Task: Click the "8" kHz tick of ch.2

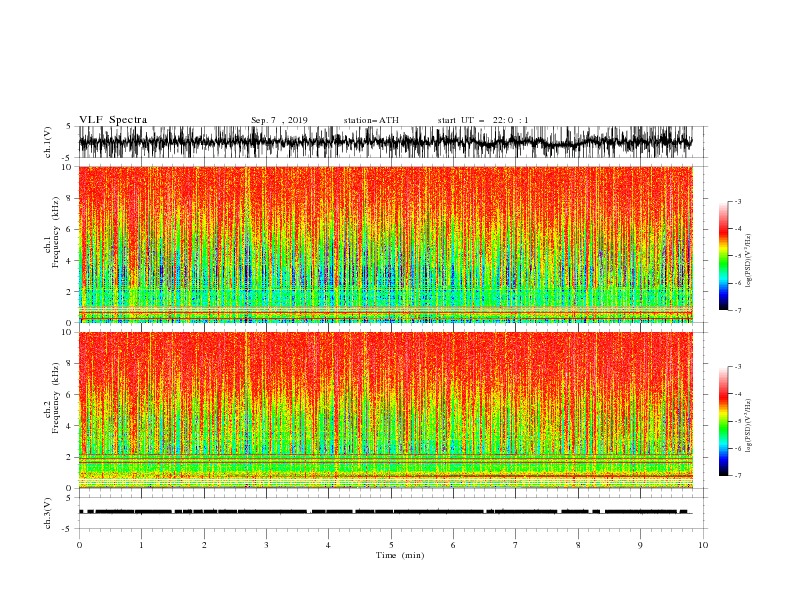Action: [x=70, y=364]
